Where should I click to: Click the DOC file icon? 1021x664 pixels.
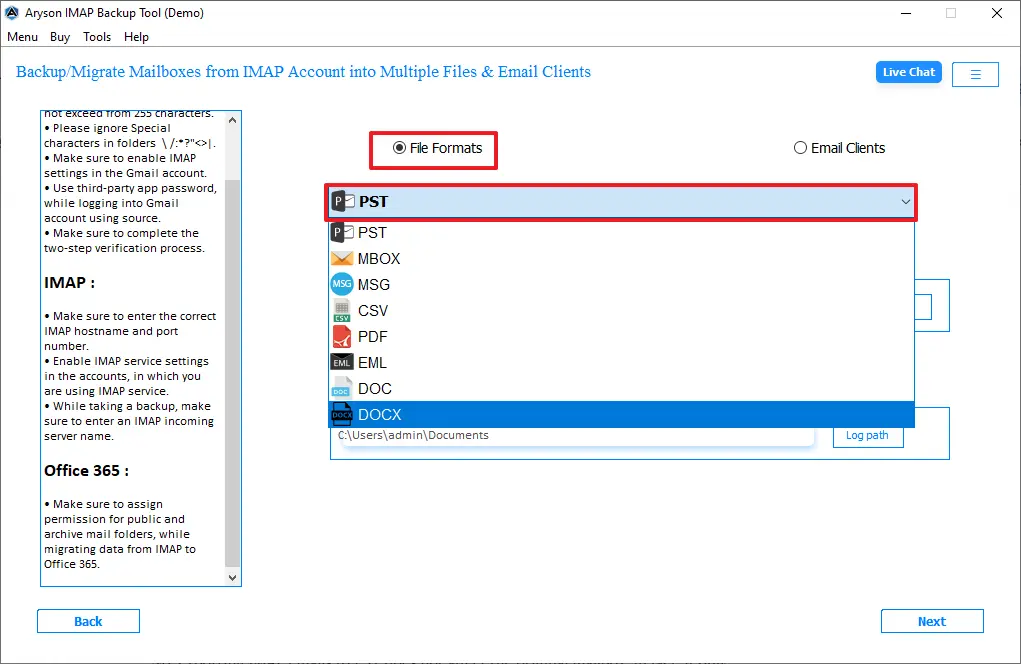coord(342,389)
